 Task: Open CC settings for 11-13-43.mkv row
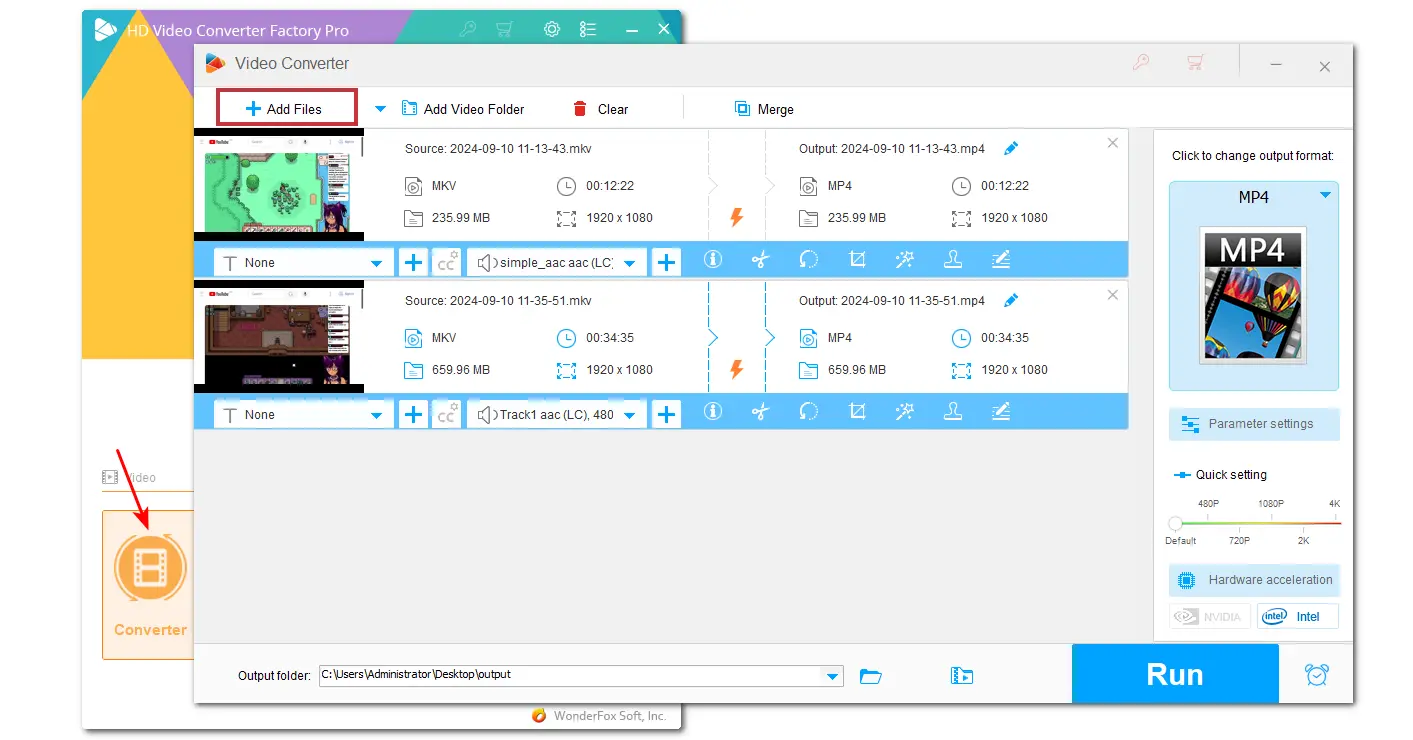[447, 262]
